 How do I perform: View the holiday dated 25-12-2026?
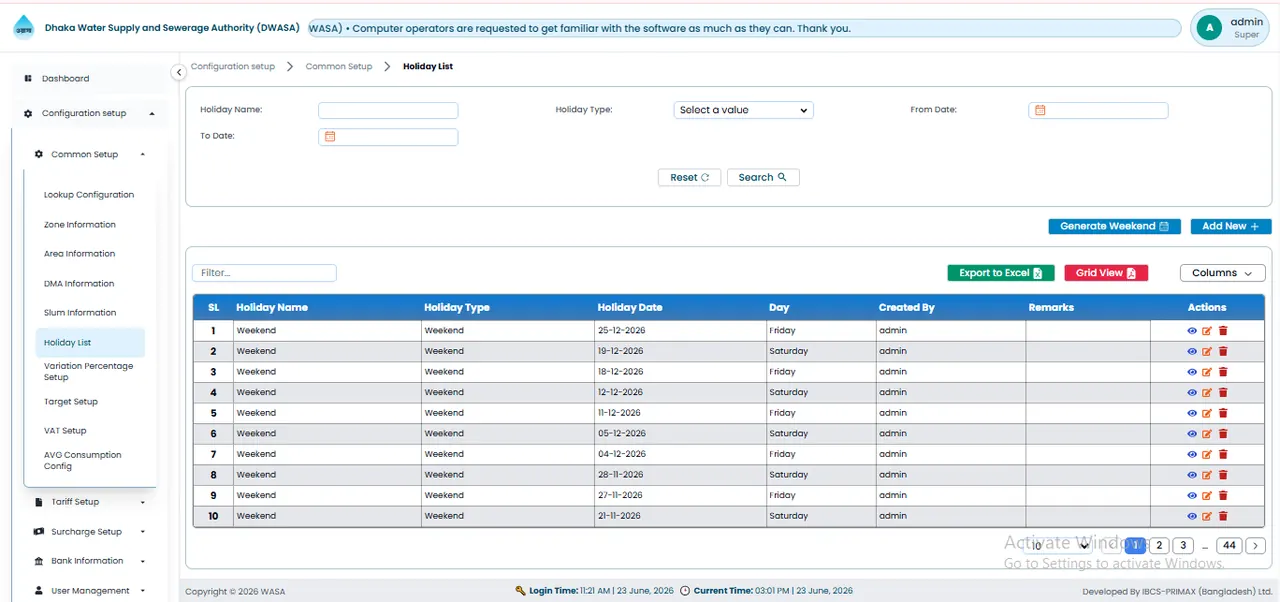pos(1192,331)
